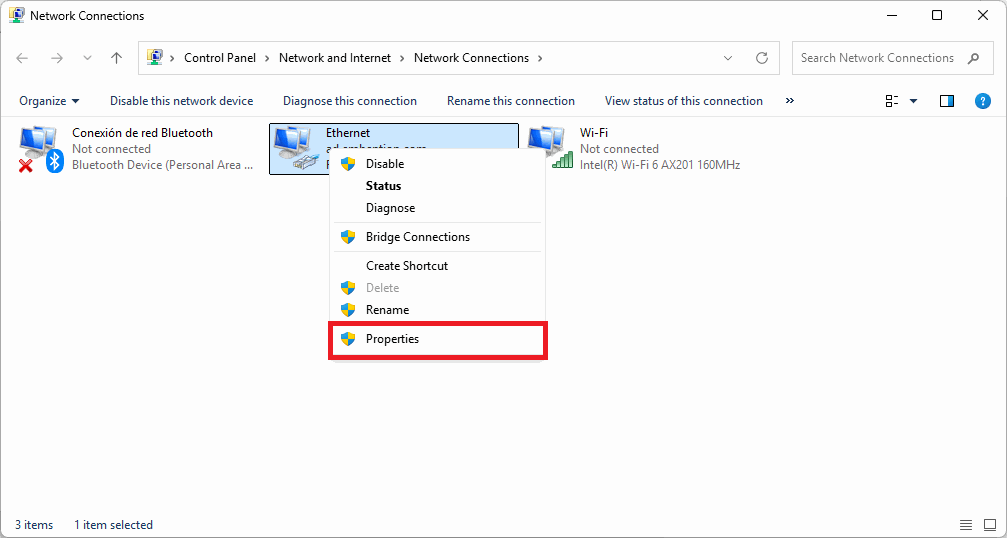Screen dimensions: 1007x538
Task: Click the Search Network Connections field
Action: pos(877,58)
